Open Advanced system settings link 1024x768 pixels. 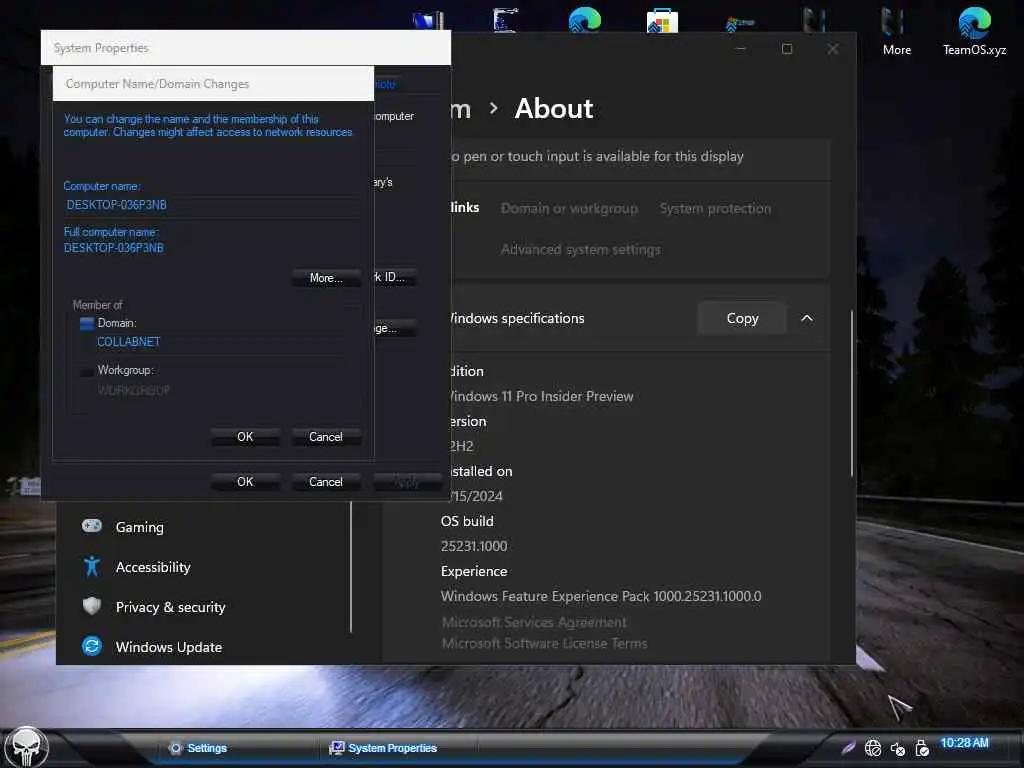pyautogui.click(x=581, y=249)
